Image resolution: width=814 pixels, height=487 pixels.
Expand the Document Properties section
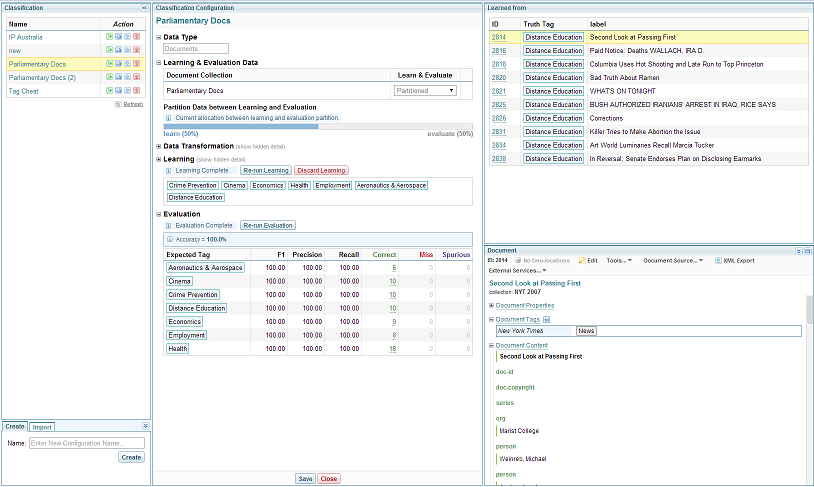[x=491, y=305]
